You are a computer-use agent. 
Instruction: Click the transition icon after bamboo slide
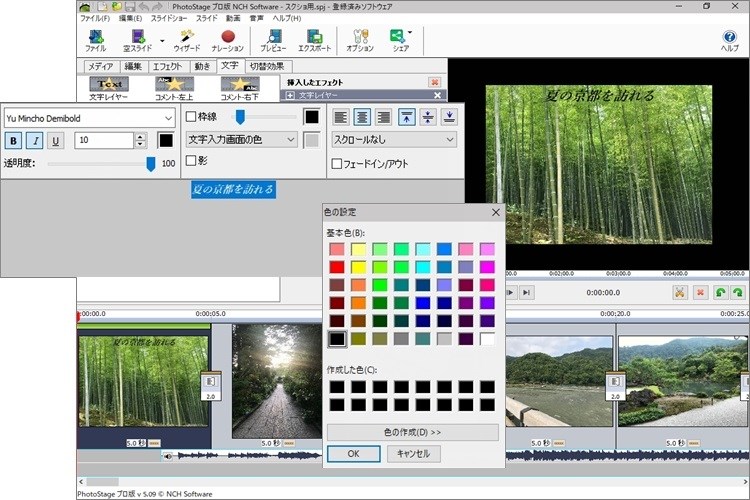tap(210, 386)
